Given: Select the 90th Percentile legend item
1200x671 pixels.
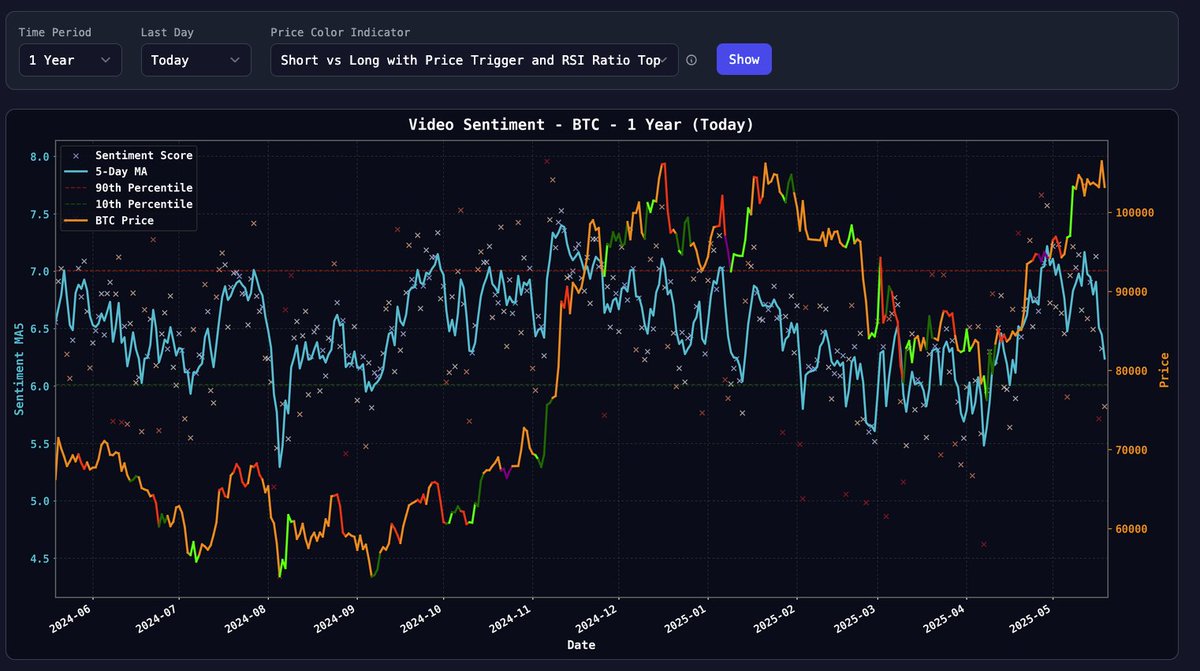Looking at the screenshot, I should [142, 187].
